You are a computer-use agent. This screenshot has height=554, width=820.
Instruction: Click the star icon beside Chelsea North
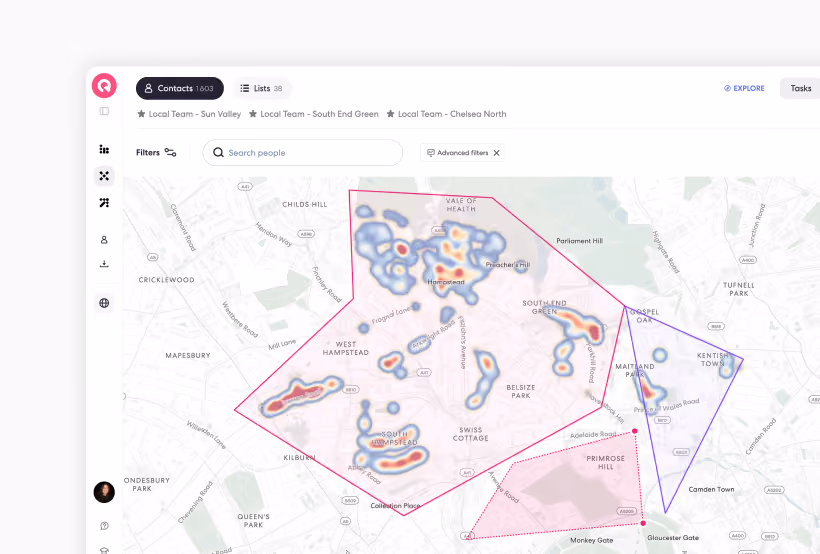(x=390, y=114)
